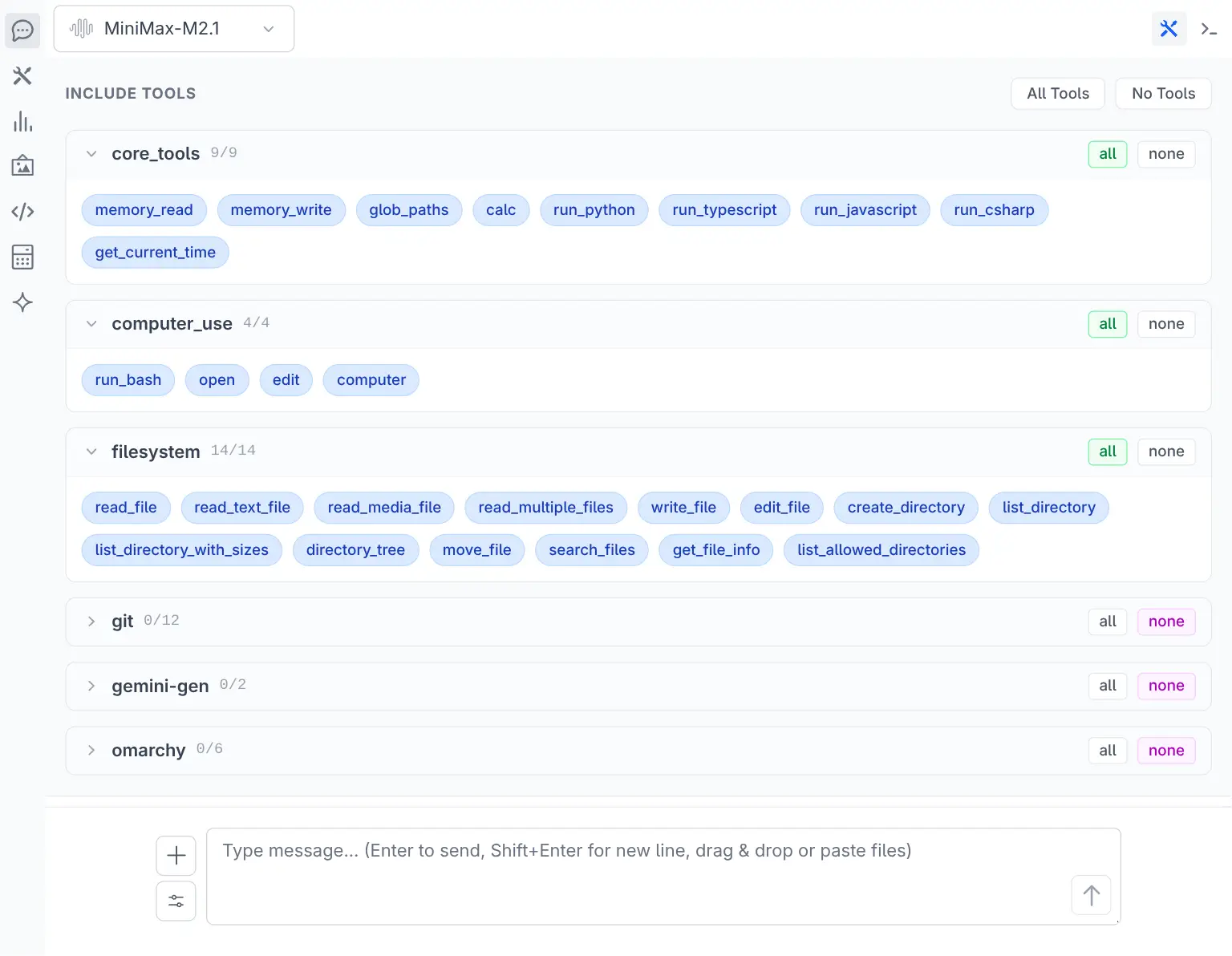Disable the write_file tool chip

[683, 508]
